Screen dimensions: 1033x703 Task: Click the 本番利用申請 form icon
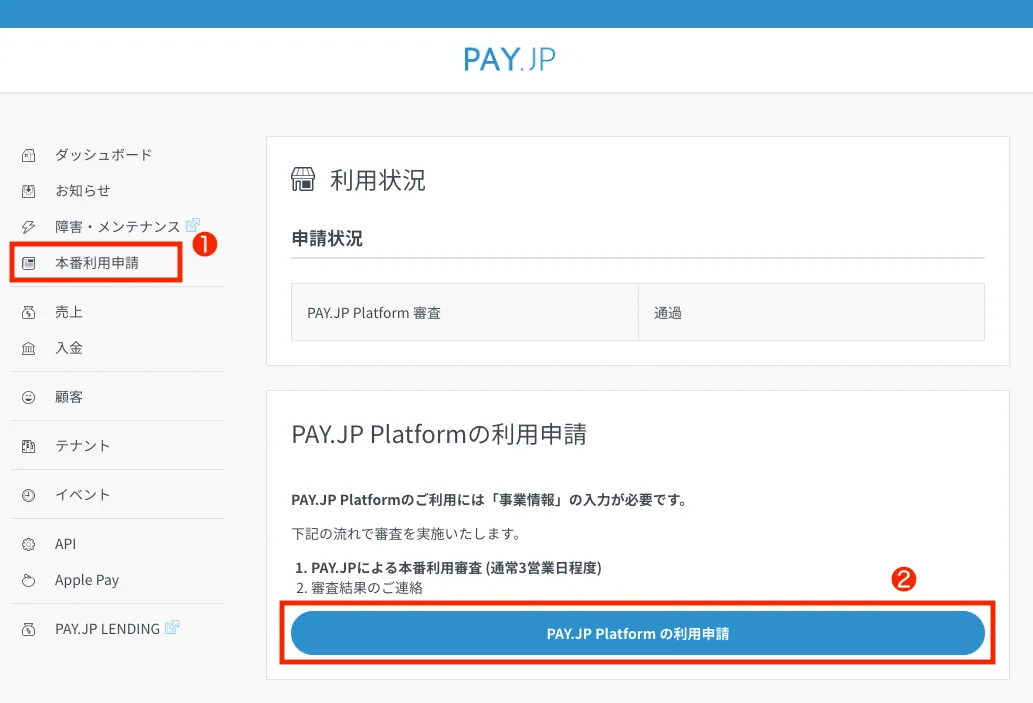[28, 263]
